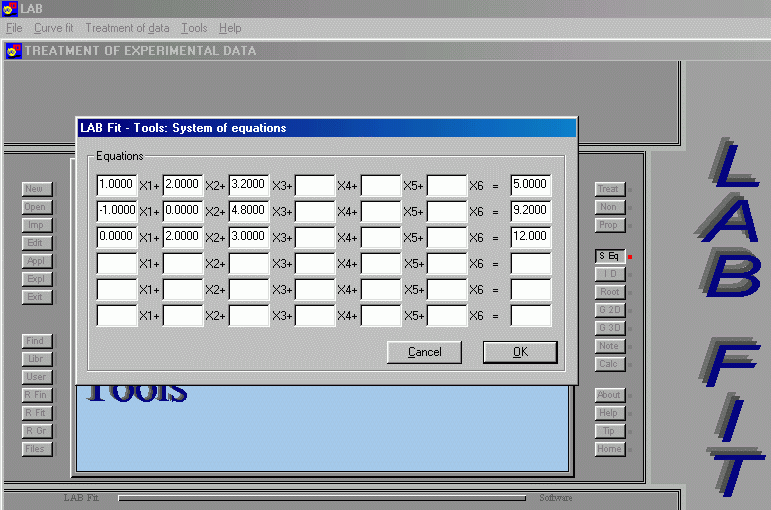Screen dimensions: 771x510
Task: Click empty X6 field in second equation
Action: pos(446,211)
